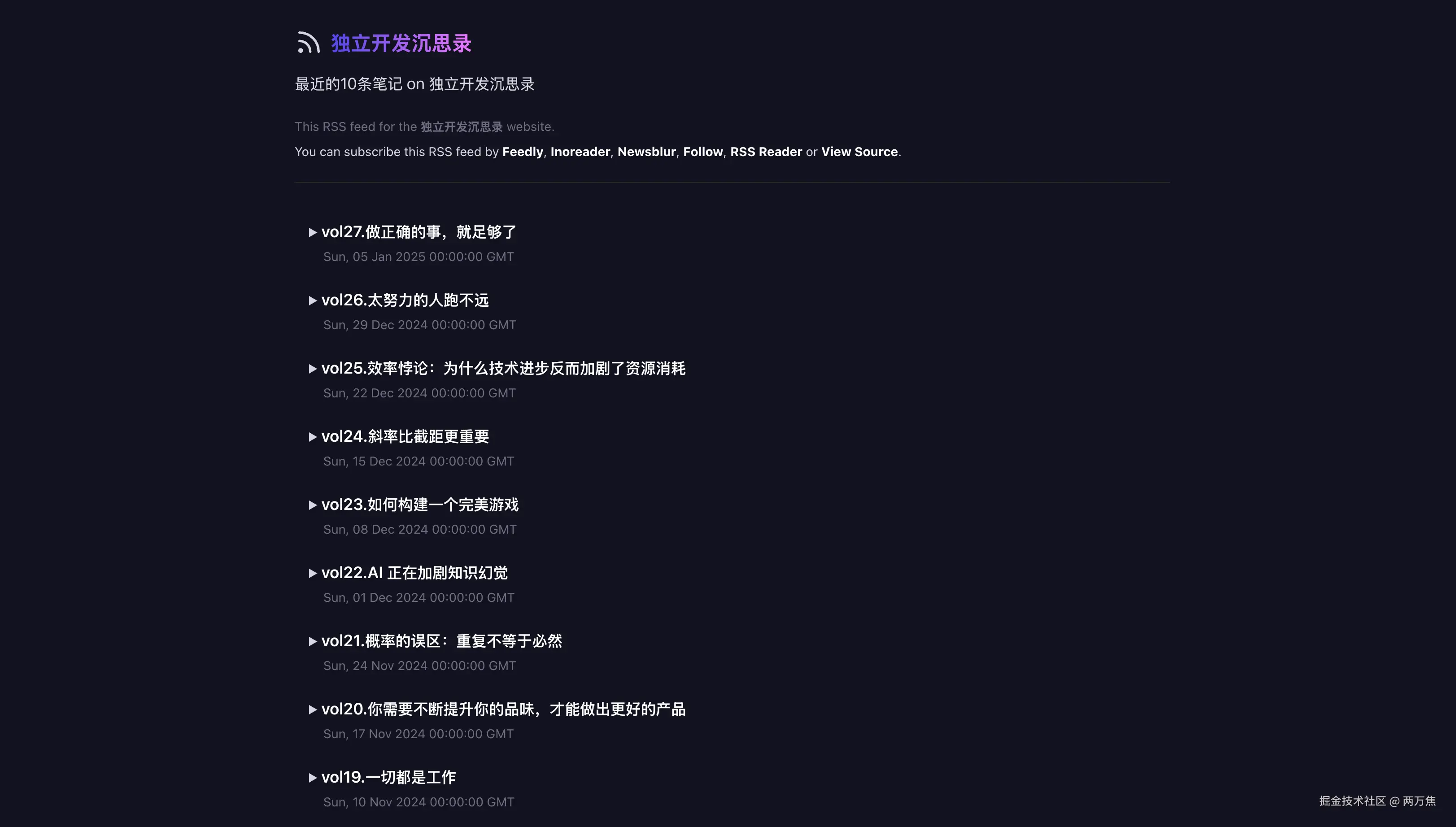Expand the vol20 entry triangle
The width and height of the screenshot is (1456, 827).
(313, 709)
